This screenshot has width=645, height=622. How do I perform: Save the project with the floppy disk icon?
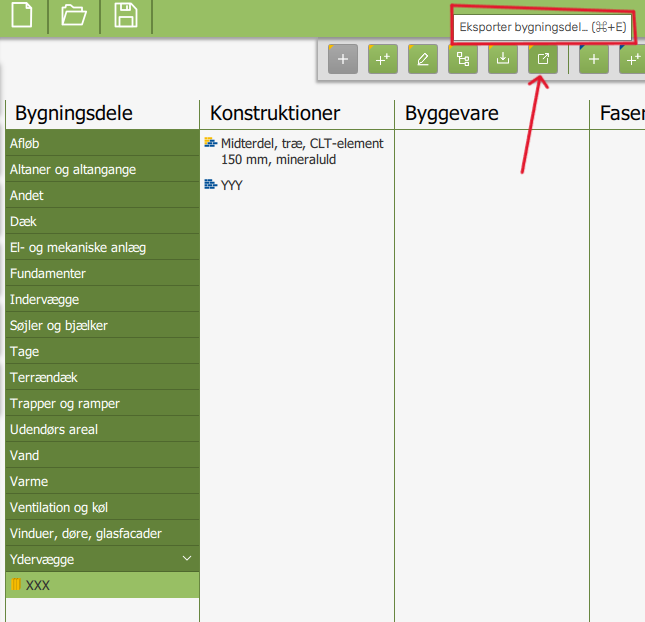click(x=126, y=15)
